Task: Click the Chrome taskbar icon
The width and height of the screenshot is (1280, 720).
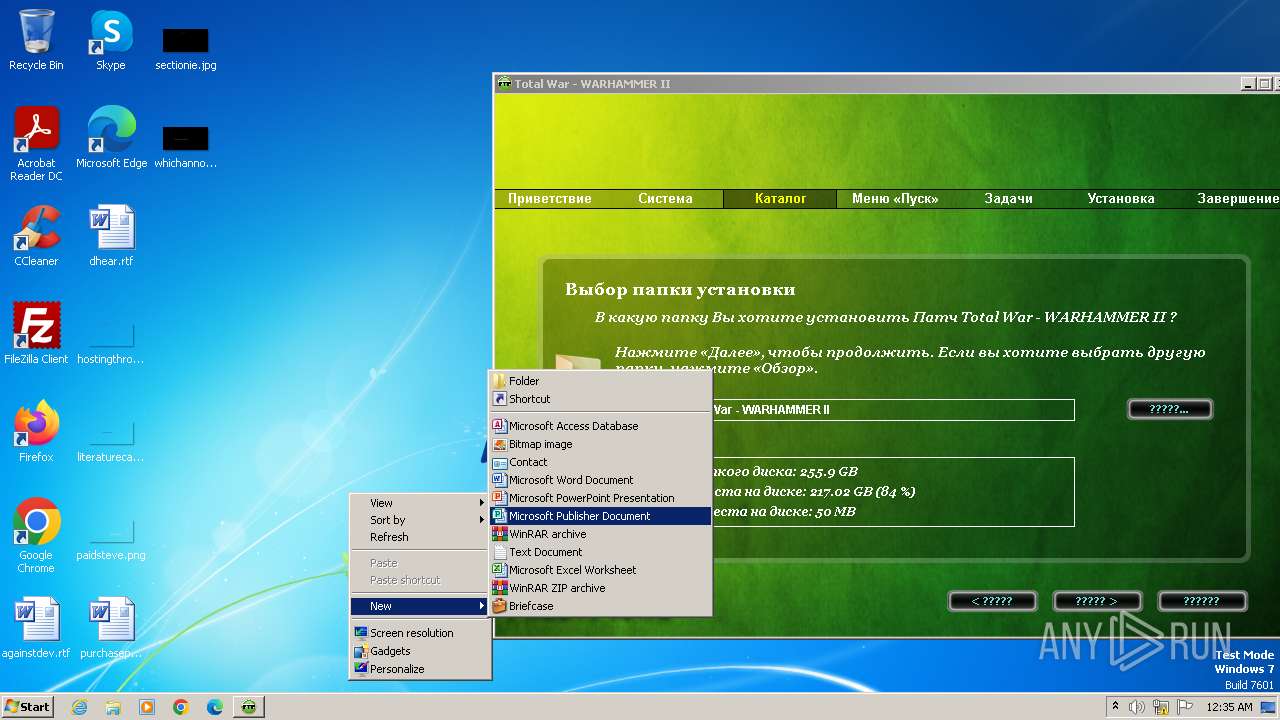Action: coord(181,707)
